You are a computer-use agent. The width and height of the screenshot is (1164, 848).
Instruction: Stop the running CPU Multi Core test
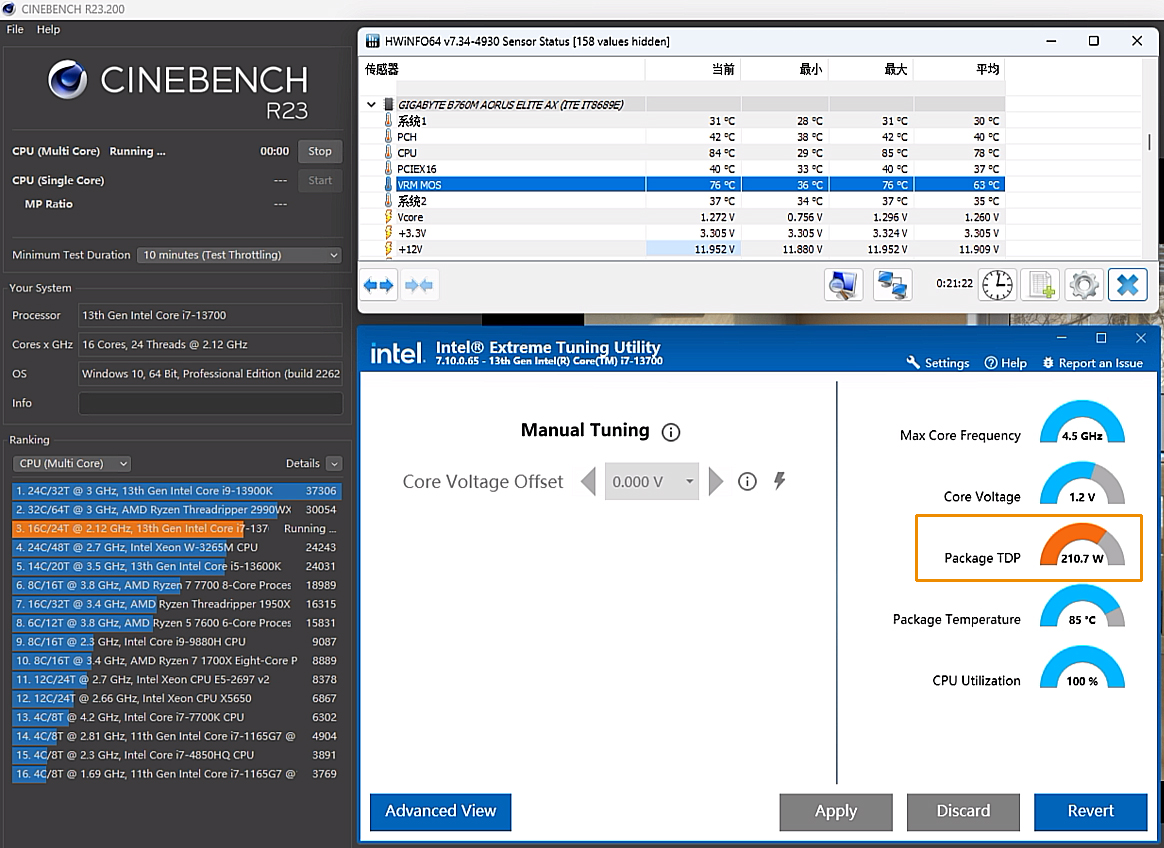[320, 151]
